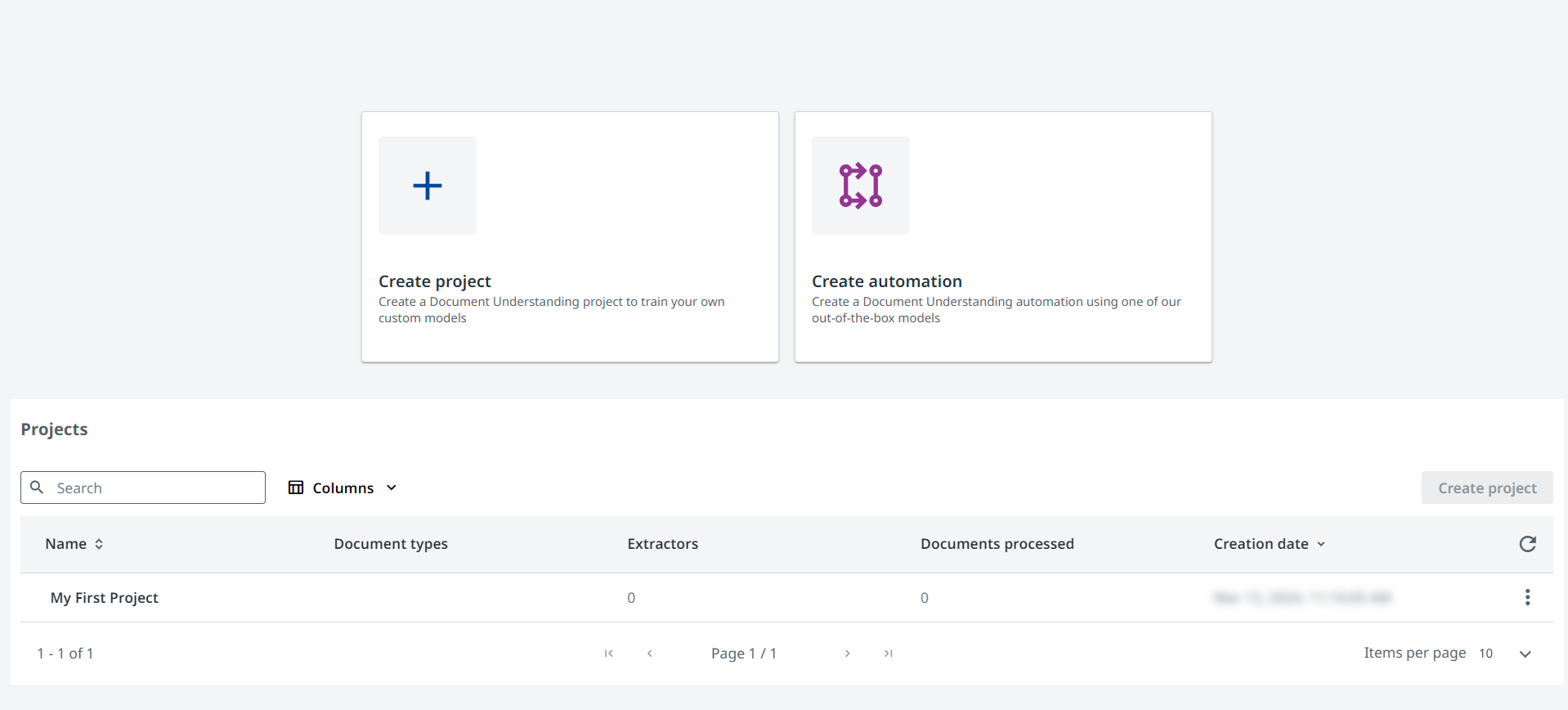Select the Create automation card title

(x=886, y=281)
